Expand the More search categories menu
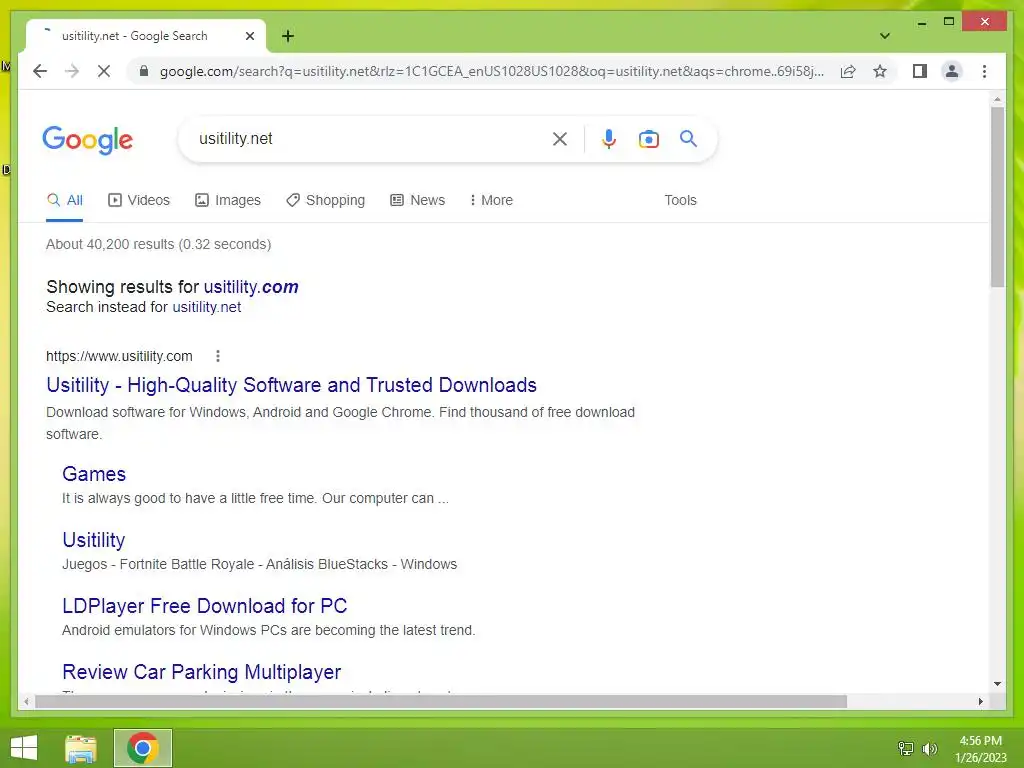This screenshot has width=1024, height=768. click(x=491, y=200)
